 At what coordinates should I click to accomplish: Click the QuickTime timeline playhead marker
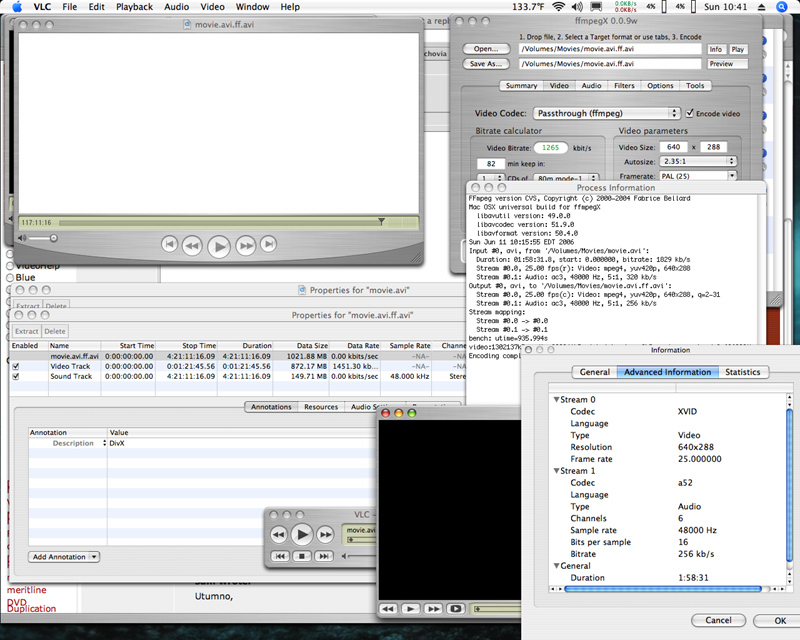pyautogui.click(x=381, y=221)
